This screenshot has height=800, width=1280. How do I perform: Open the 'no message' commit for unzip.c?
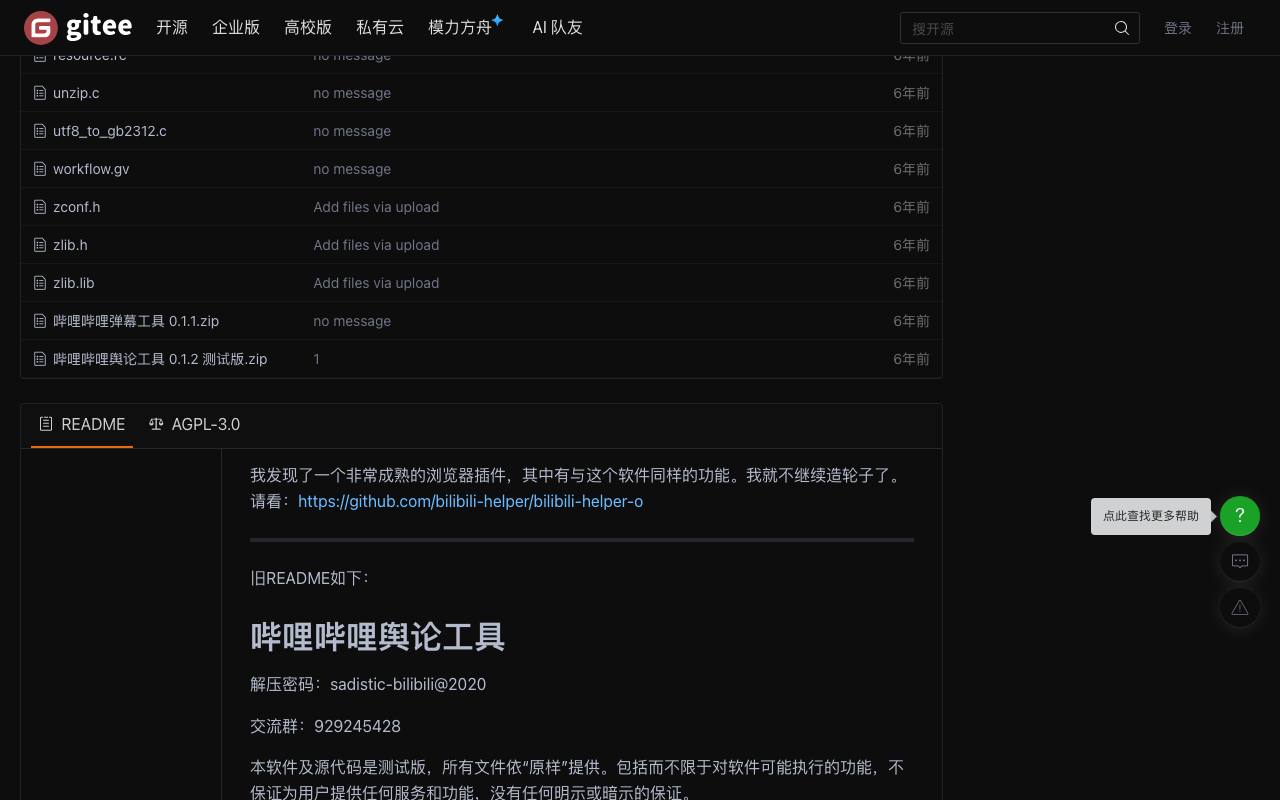point(352,93)
